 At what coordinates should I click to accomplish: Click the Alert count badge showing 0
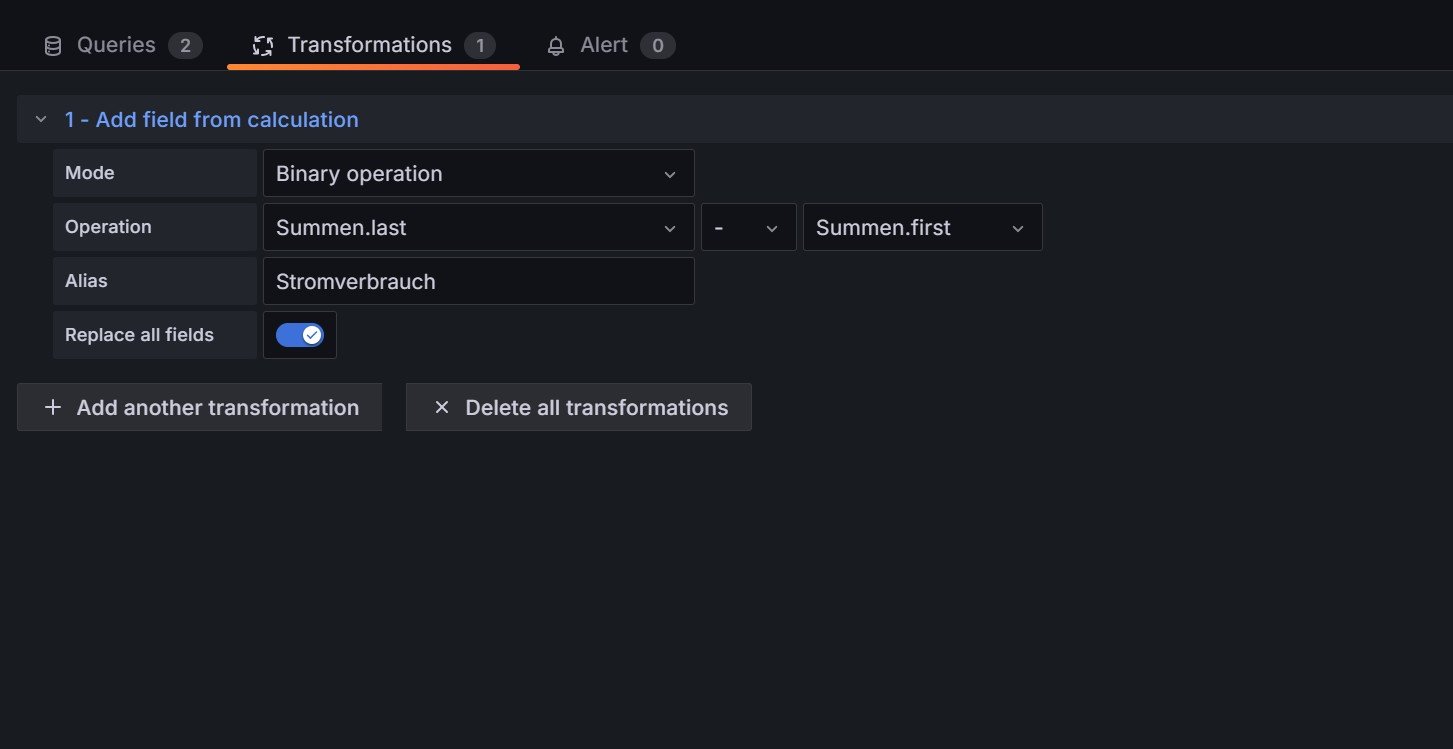coord(657,46)
